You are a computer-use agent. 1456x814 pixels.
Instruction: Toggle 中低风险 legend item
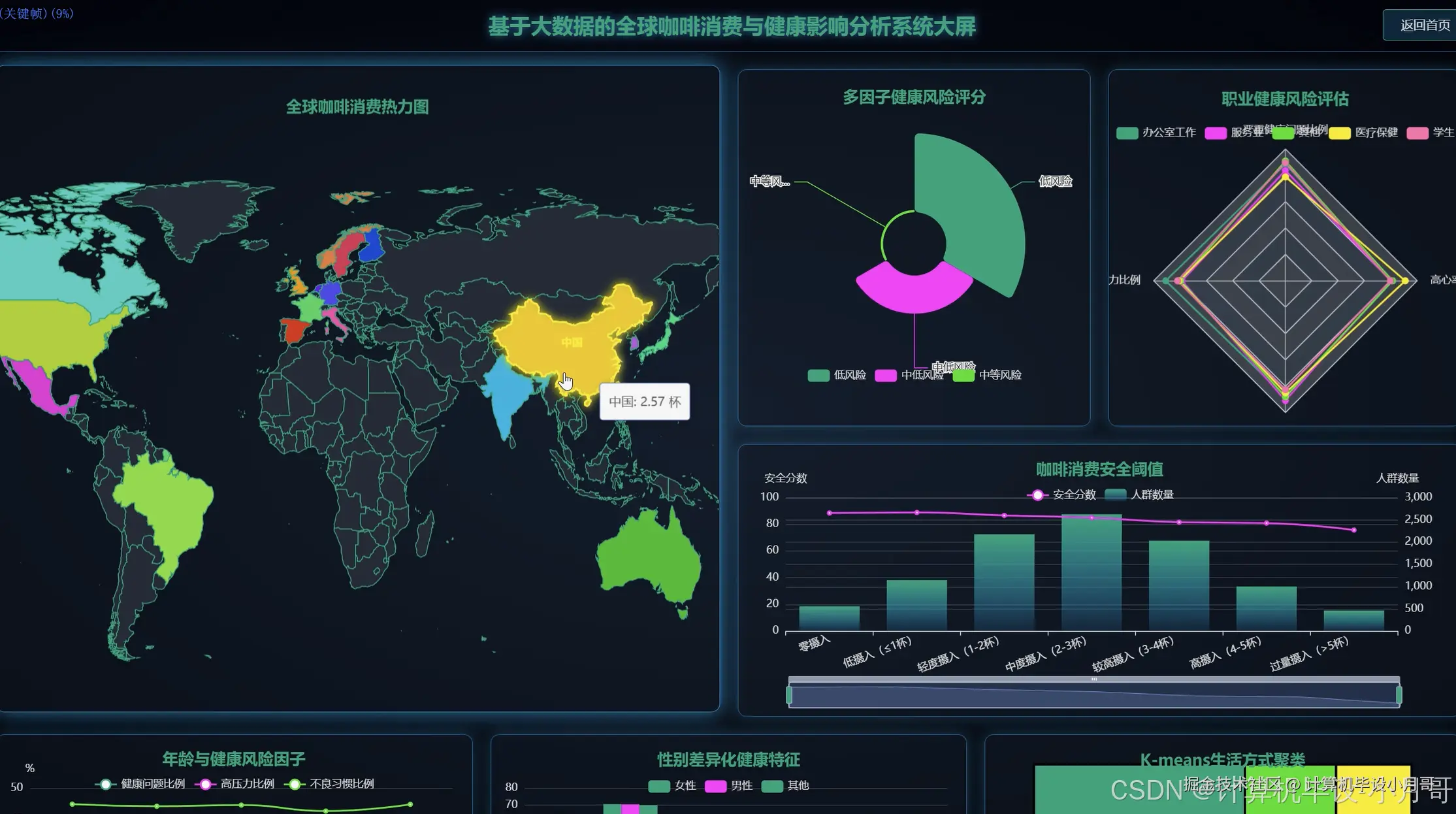click(x=886, y=375)
